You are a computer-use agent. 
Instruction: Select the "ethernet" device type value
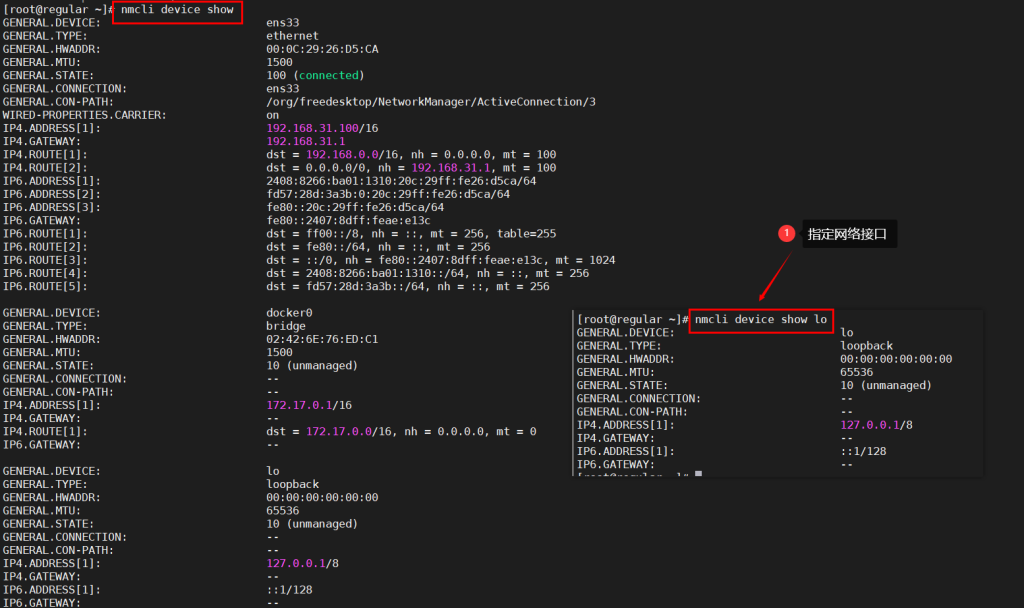click(x=292, y=35)
